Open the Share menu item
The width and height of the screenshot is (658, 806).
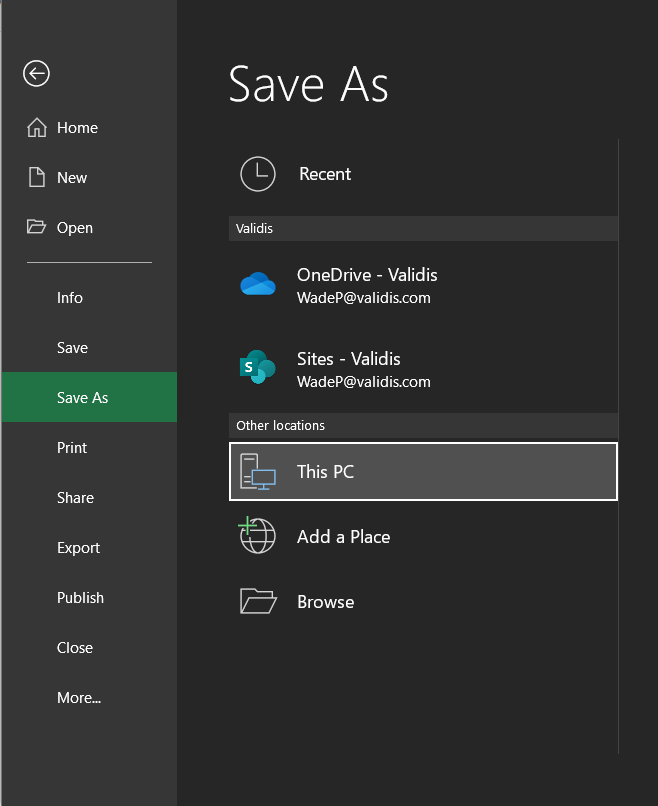coord(75,497)
